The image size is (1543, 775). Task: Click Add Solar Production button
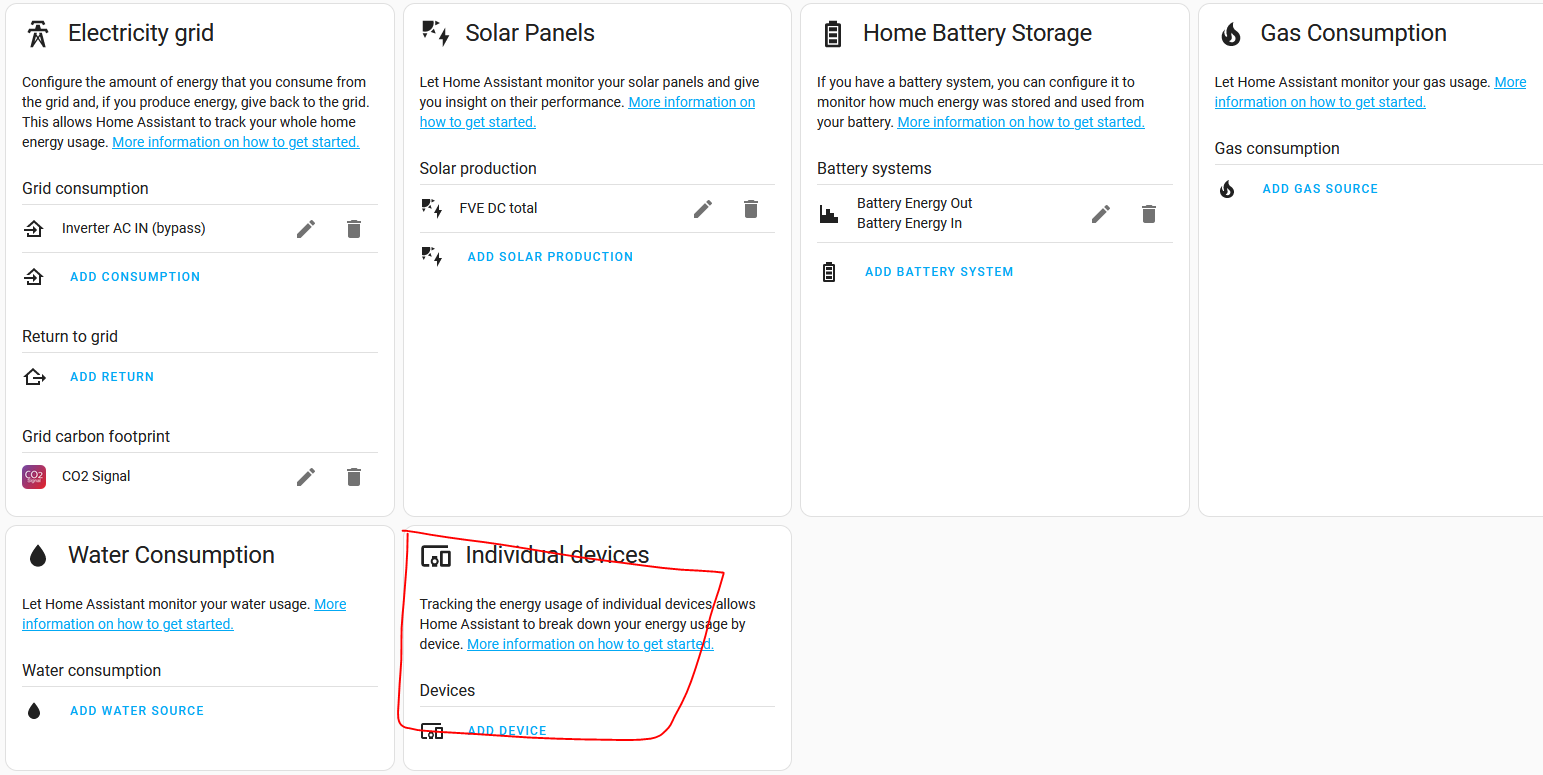[550, 257]
